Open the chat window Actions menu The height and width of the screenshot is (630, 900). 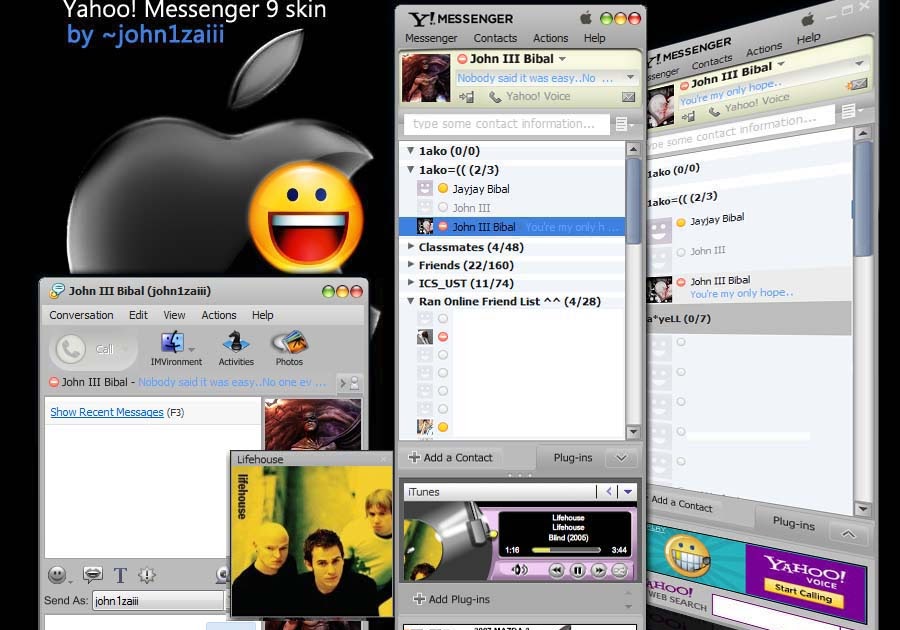219,315
